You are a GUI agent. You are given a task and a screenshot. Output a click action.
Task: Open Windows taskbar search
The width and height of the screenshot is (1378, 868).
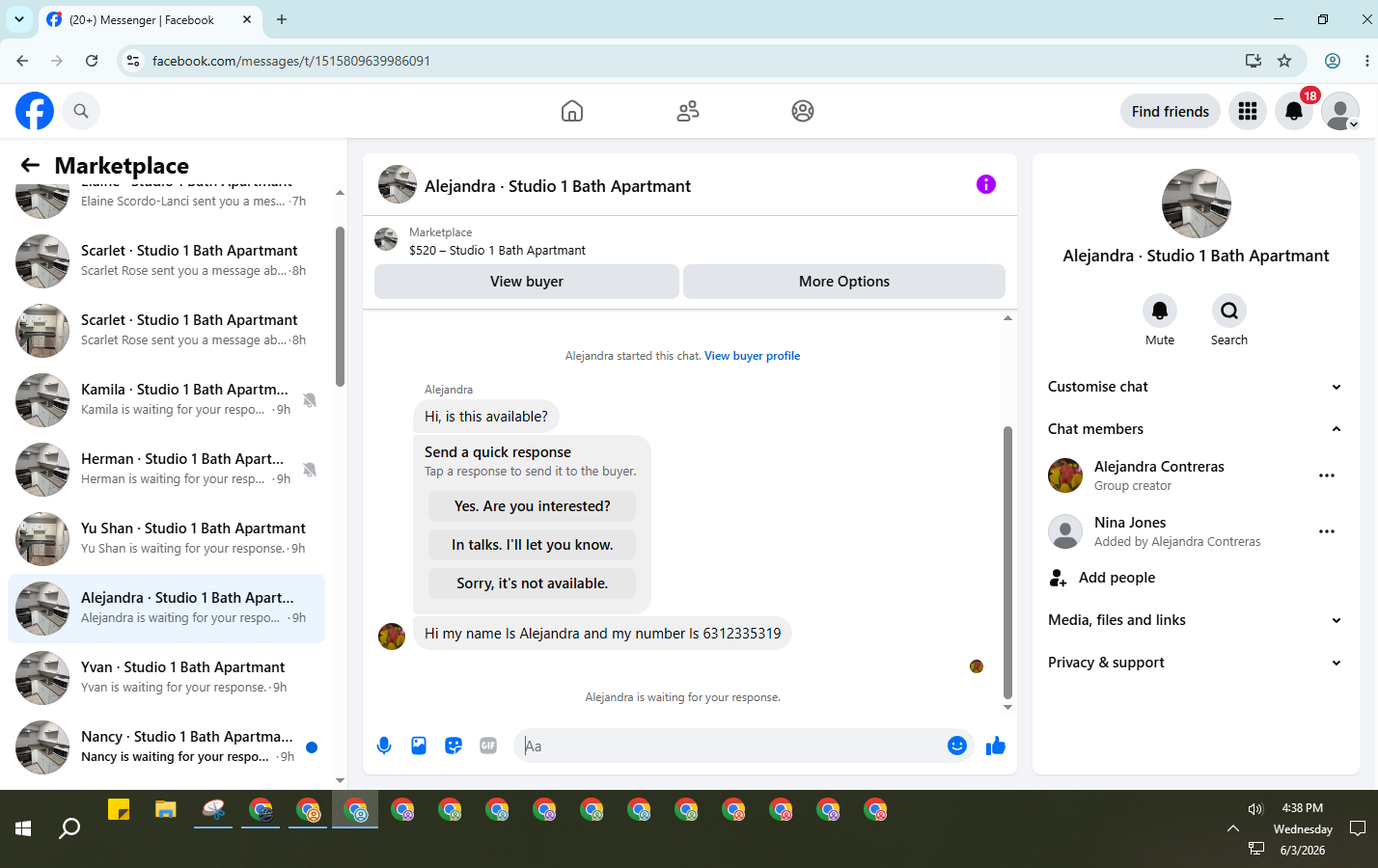point(69,828)
